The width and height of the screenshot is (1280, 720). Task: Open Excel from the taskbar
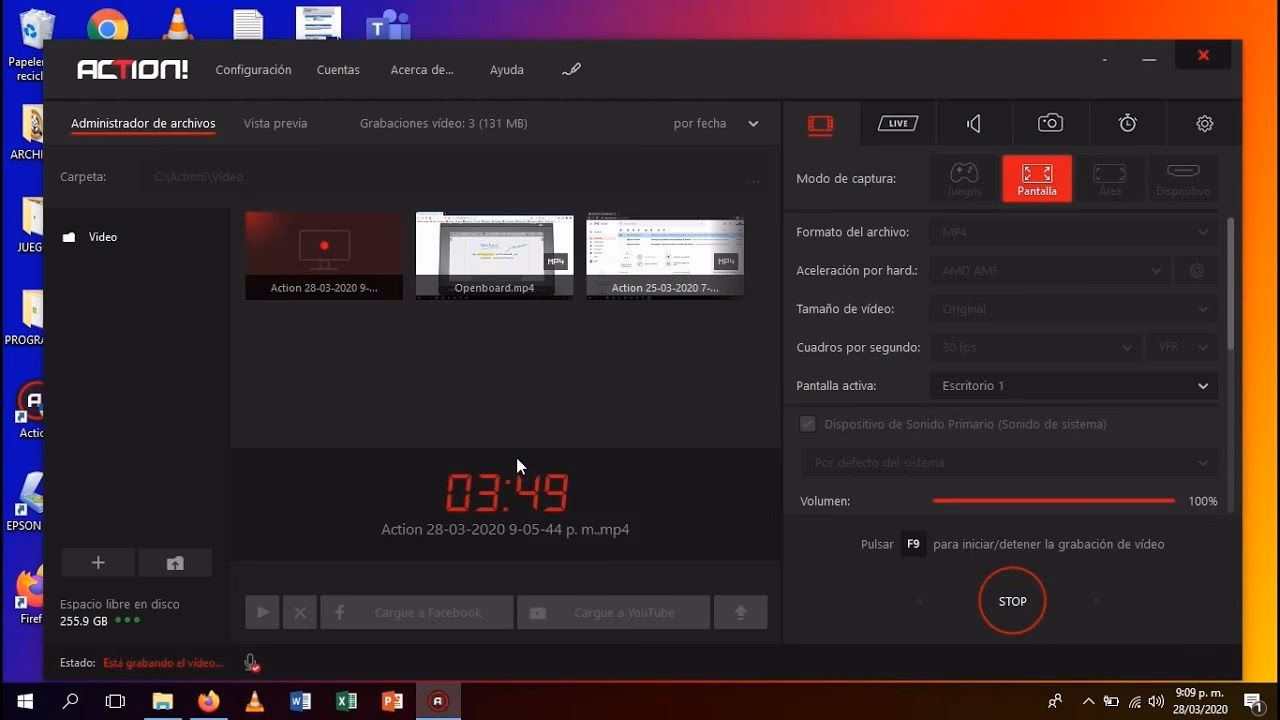coord(346,701)
